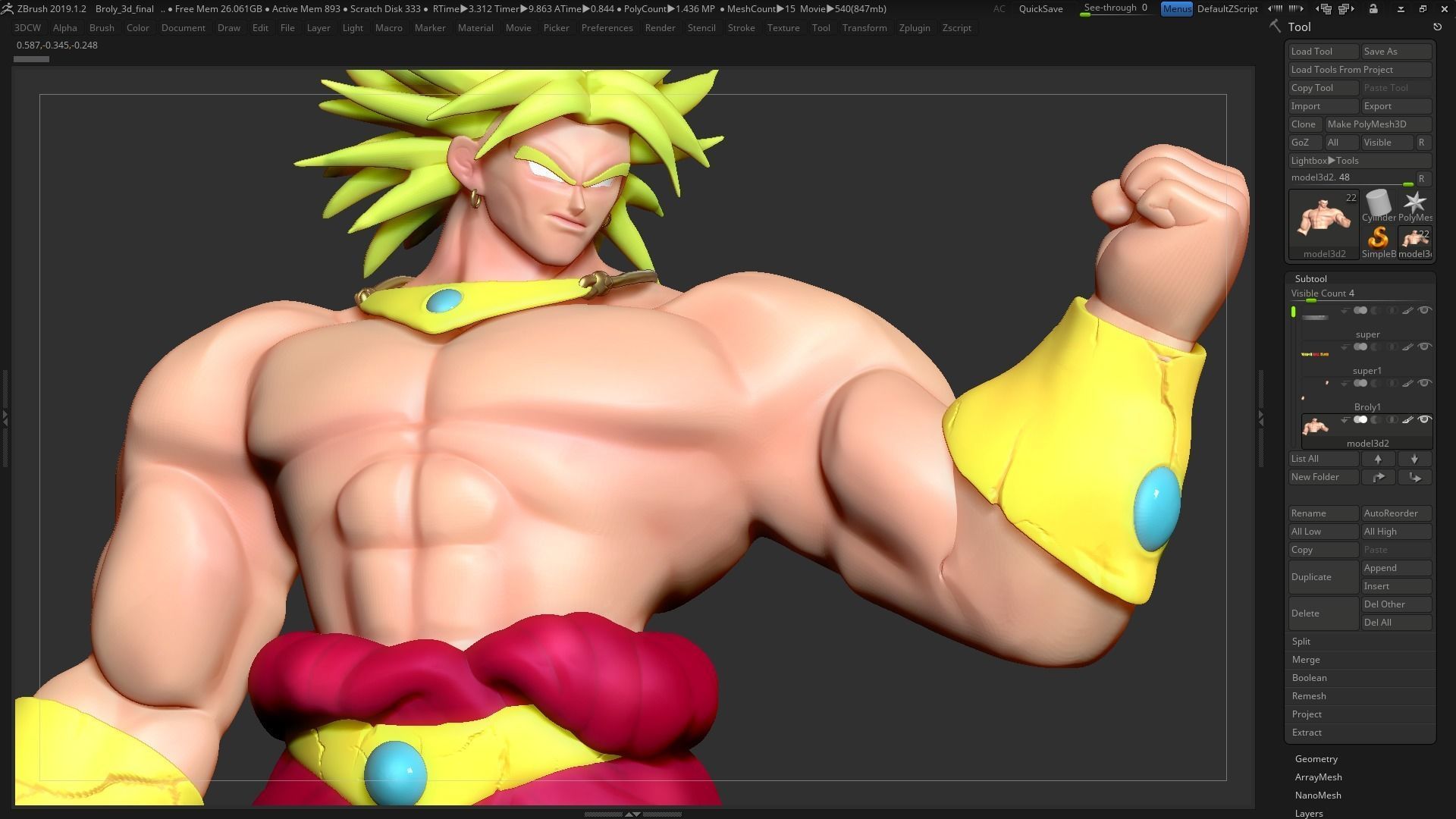Expand the Geometry section
The width and height of the screenshot is (1456, 819).
(1316, 759)
